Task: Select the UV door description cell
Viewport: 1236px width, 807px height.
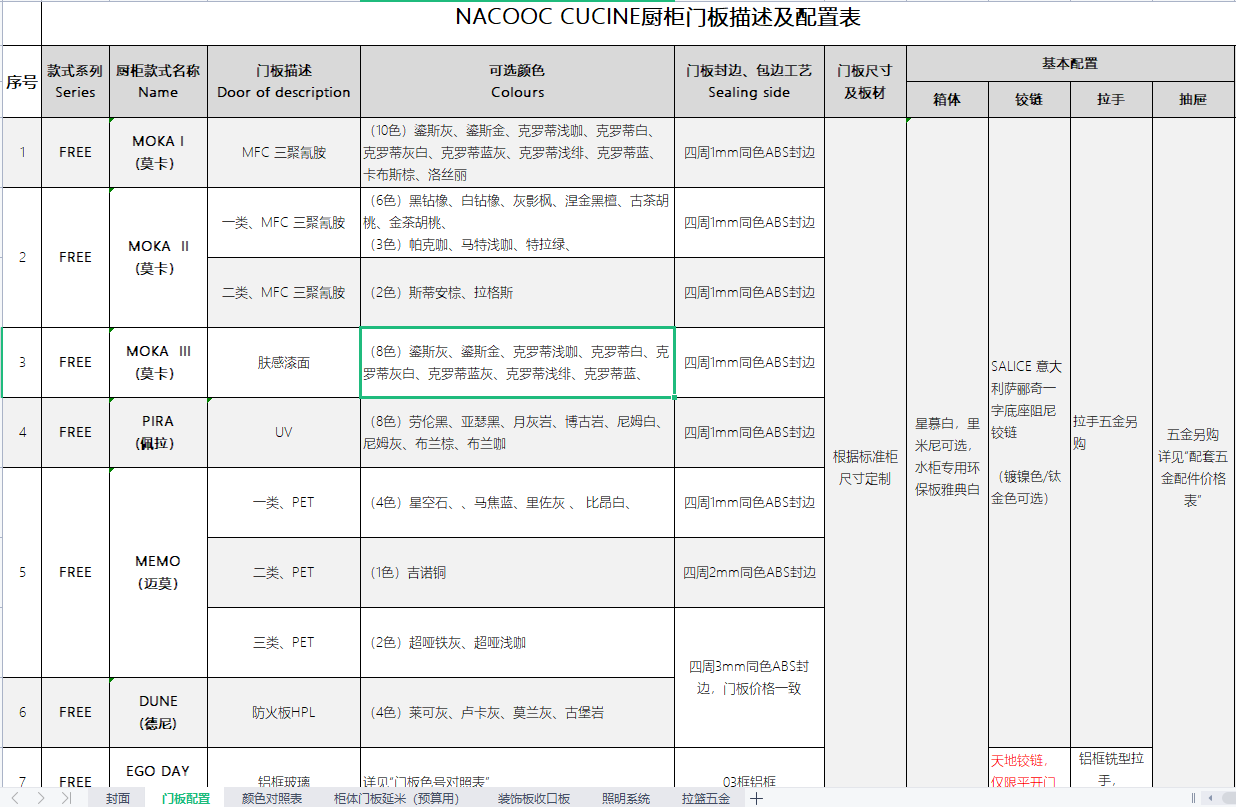Action: click(284, 432)
